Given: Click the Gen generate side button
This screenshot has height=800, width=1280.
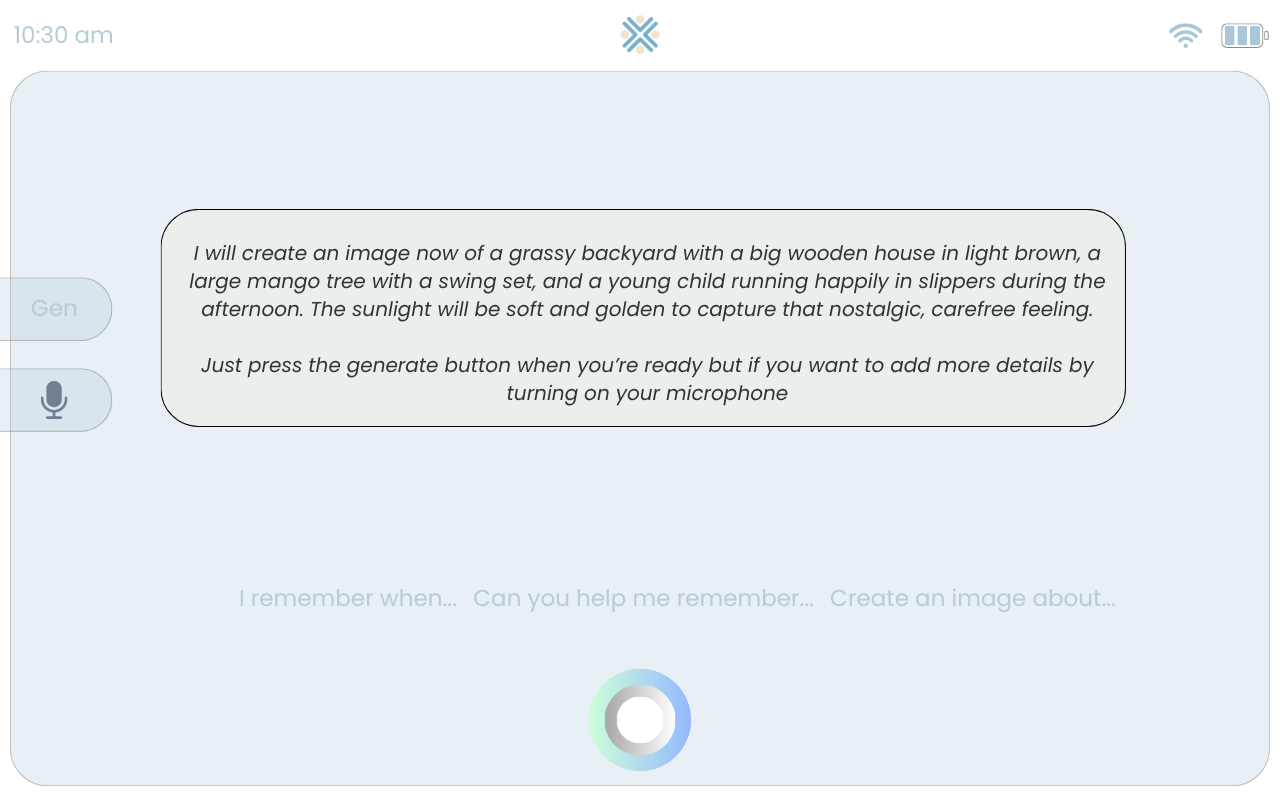Looking at the screenshot, I should click(x=56, y=309).
